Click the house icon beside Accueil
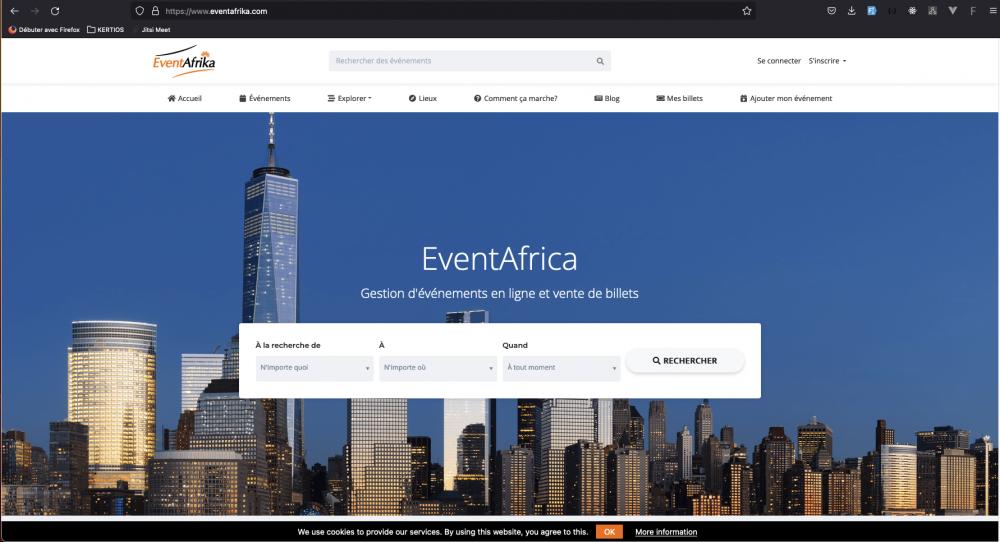The height and width of the screenshot is (542, 1000). click(x=172, y=98)
